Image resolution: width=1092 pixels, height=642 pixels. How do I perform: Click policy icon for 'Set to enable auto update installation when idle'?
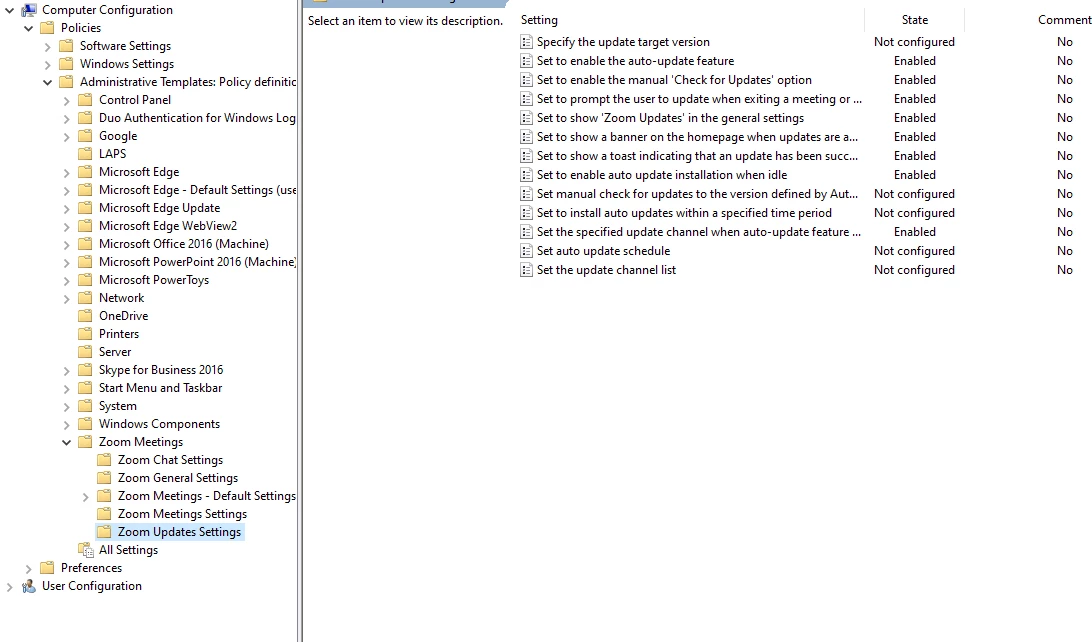tap(526, 175)
